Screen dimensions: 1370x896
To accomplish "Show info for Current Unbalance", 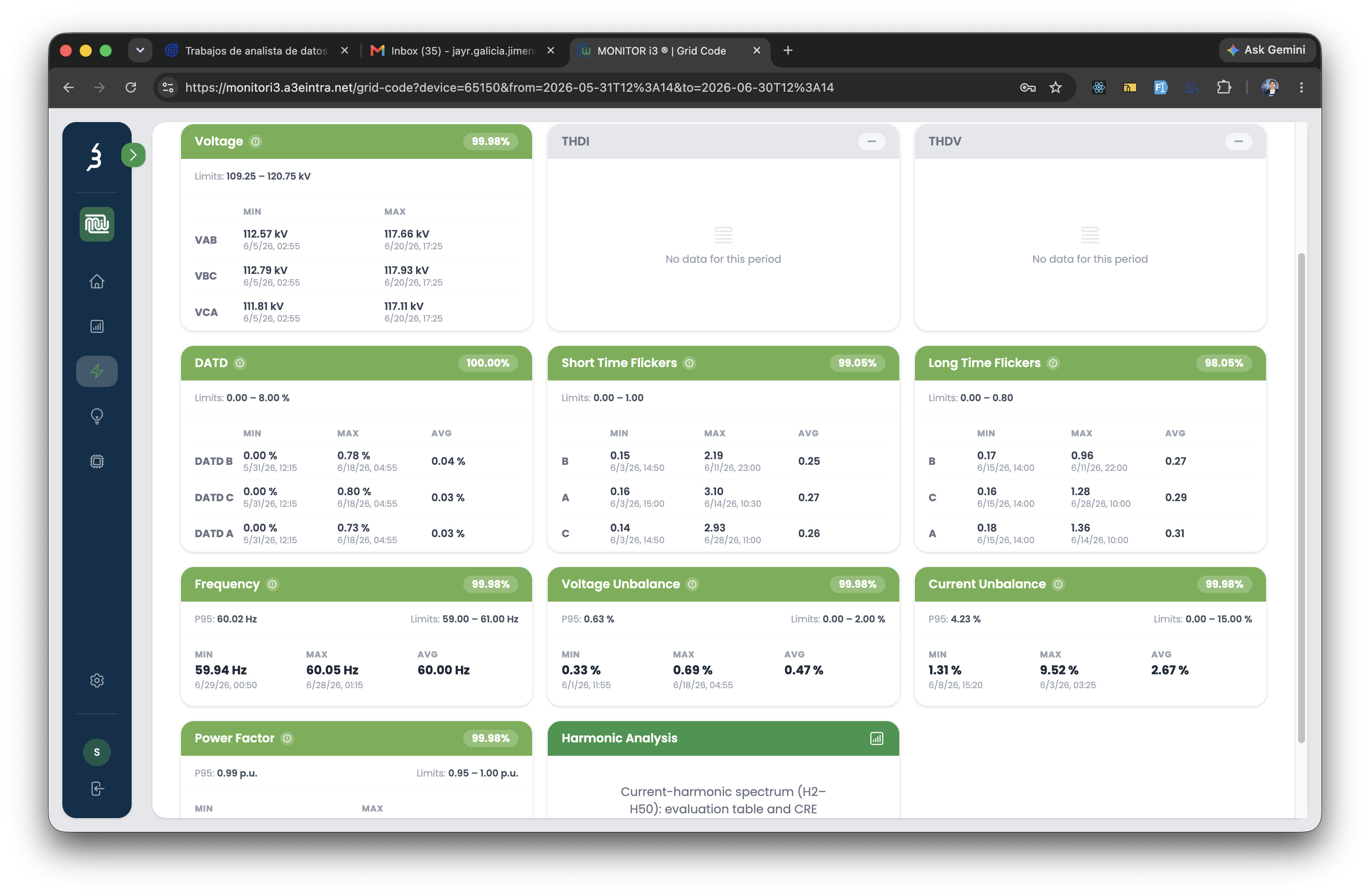I will click(x=1058, y=584).
